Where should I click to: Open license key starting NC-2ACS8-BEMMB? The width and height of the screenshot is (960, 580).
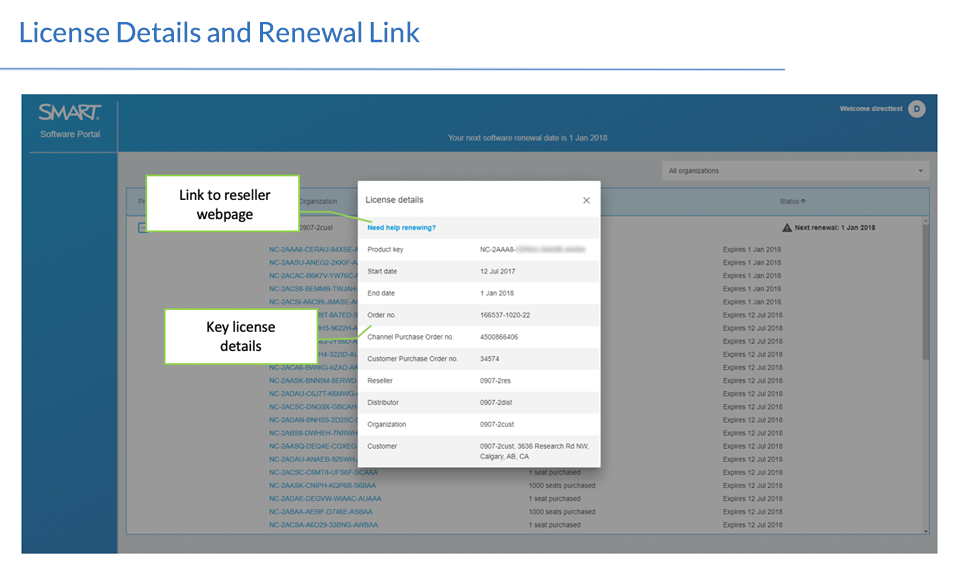[313, 289]
